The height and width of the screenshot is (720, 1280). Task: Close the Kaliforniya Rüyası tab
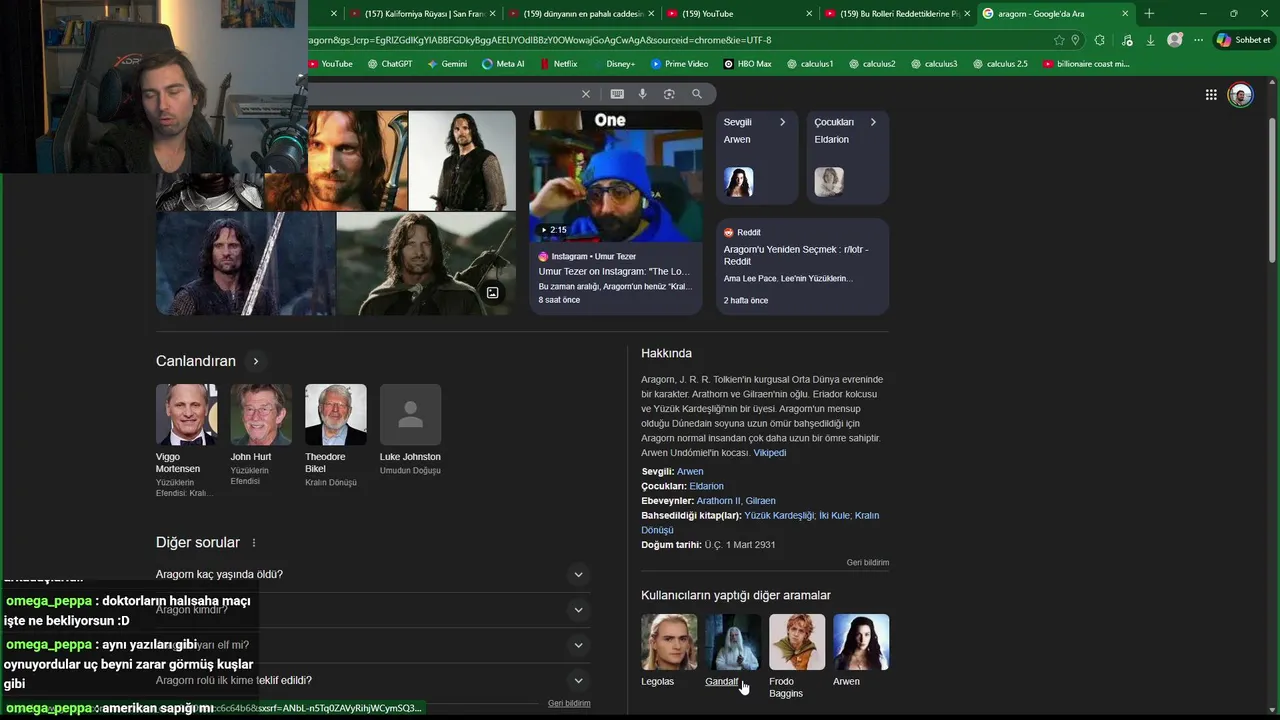[x=492, y=14]
